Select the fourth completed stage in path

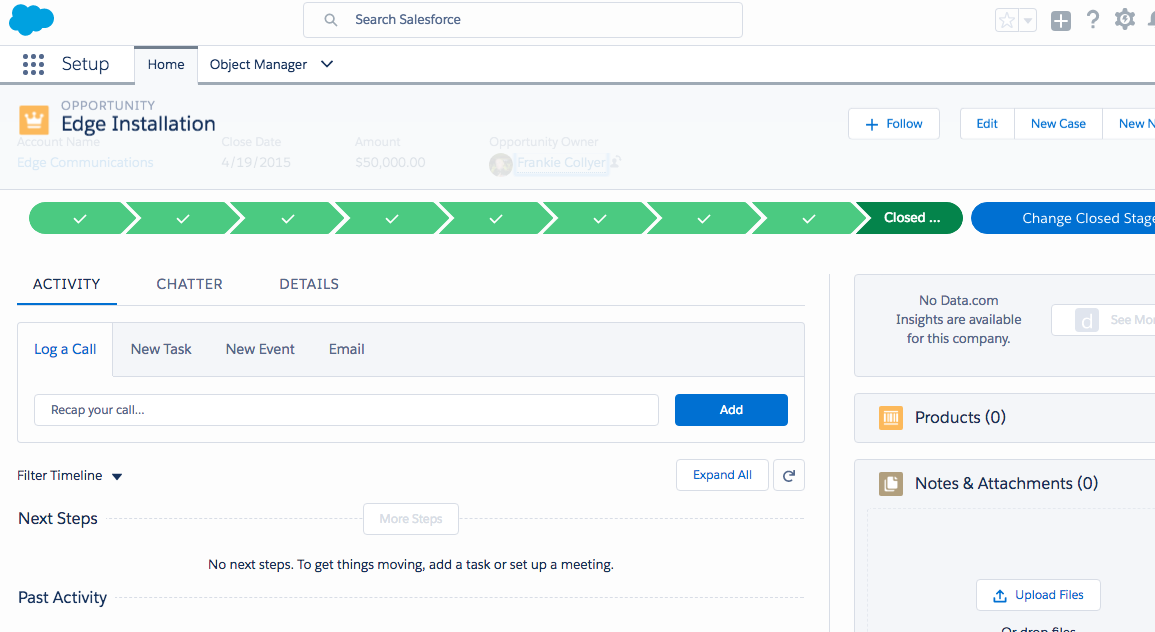392,218
